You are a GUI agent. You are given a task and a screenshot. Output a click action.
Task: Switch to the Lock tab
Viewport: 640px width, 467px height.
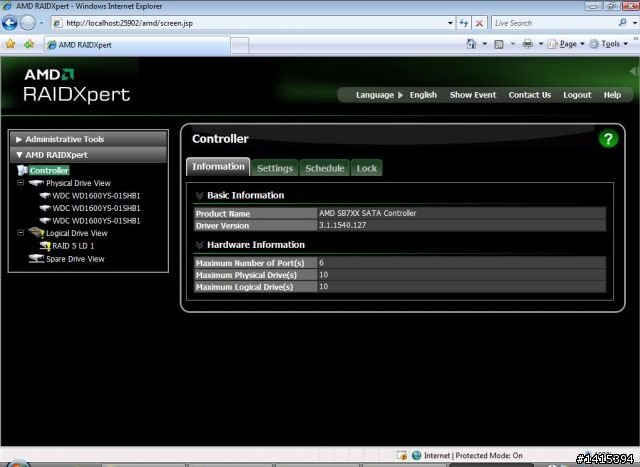[367, 168]
